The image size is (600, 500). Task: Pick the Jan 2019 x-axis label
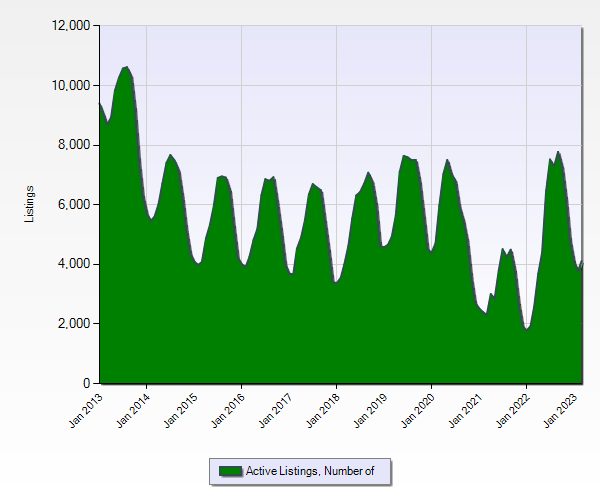tap(370, 410)
